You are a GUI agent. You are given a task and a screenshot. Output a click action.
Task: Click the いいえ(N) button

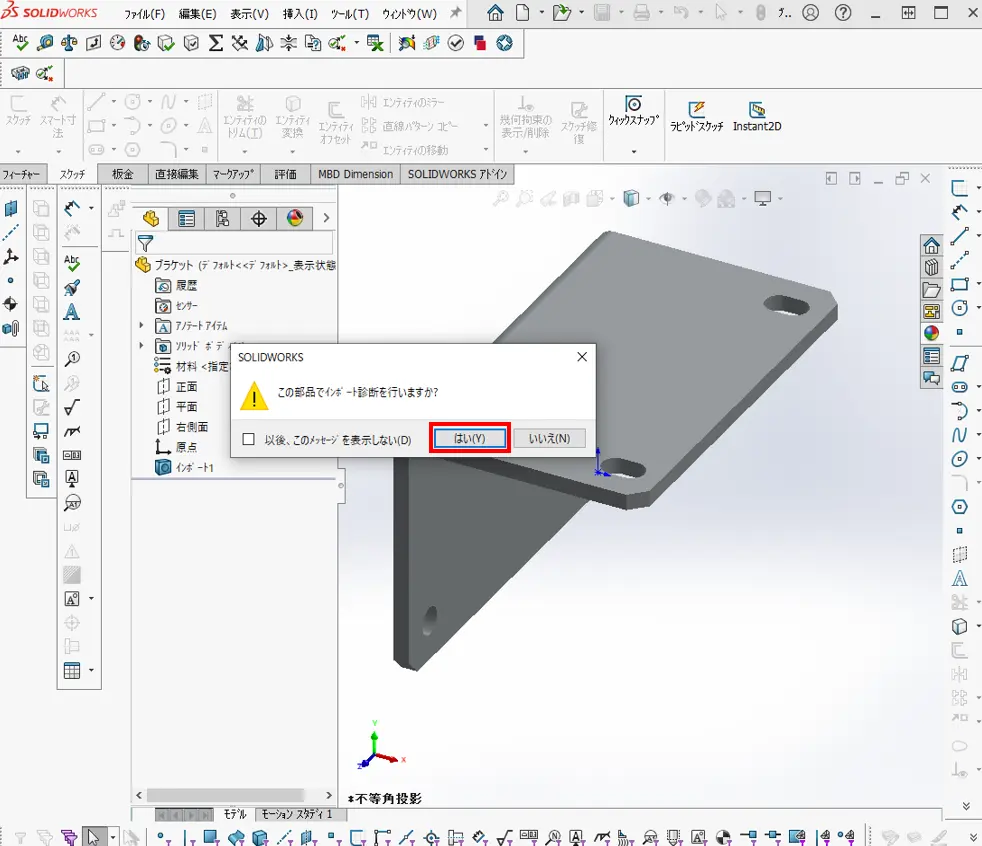[549, 438]
